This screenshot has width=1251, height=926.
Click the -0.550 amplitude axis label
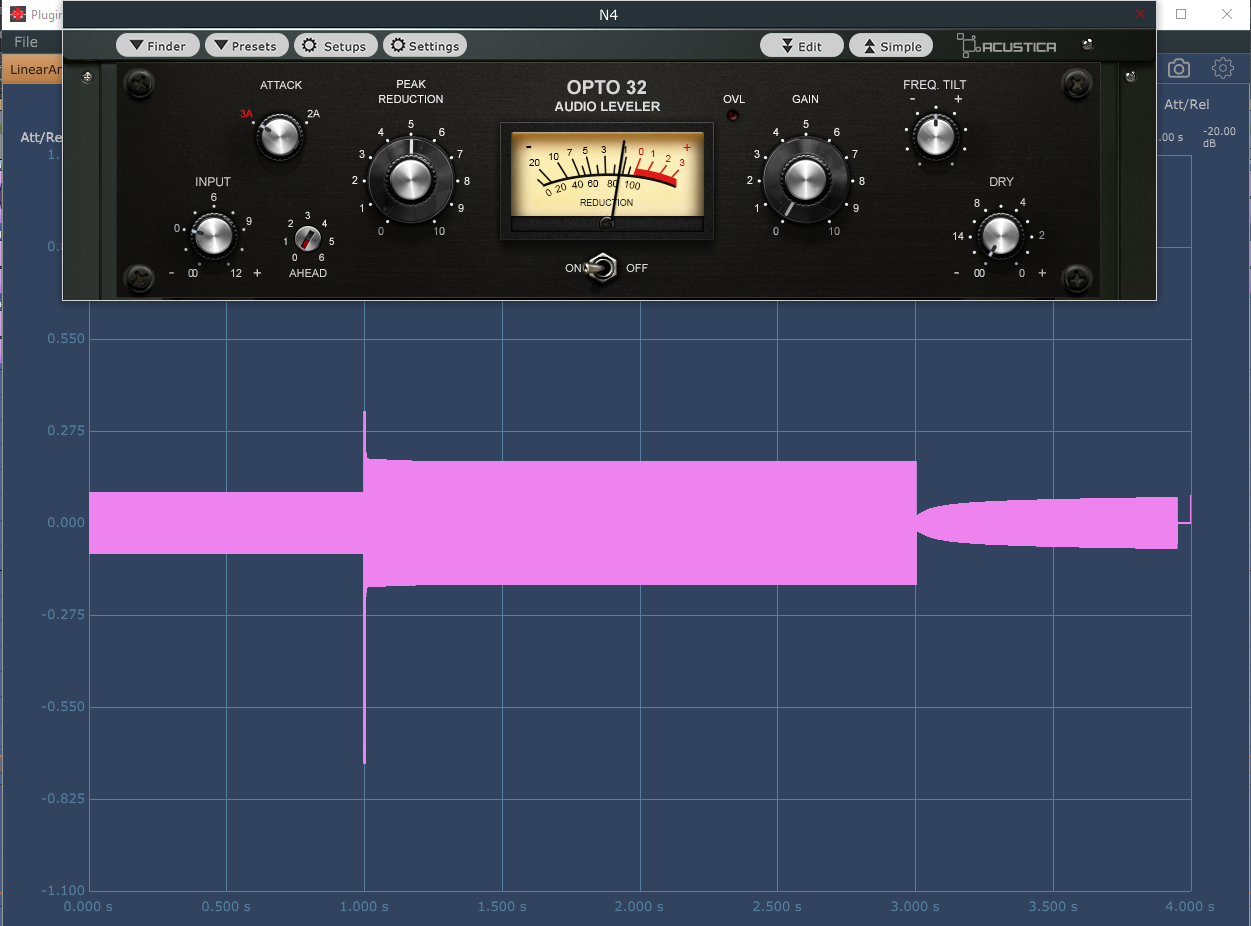pos(64,707)
